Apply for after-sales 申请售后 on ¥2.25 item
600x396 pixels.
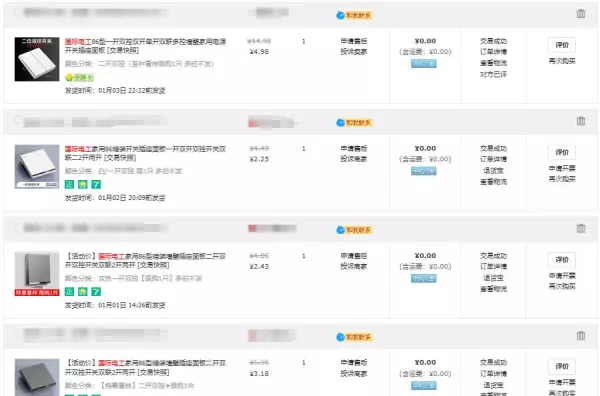[354, 148]
